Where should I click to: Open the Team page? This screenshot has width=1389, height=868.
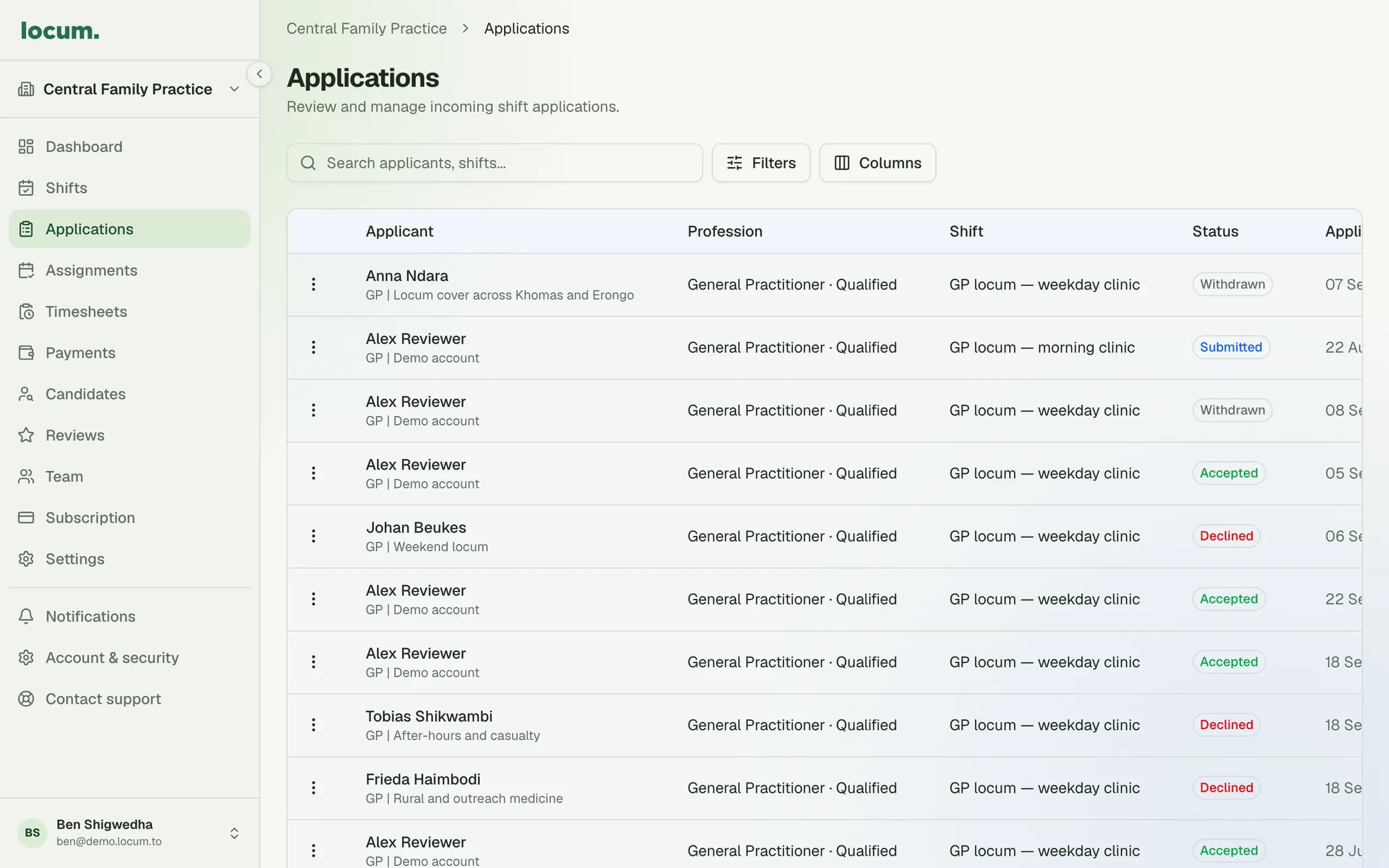coord(130,476)
